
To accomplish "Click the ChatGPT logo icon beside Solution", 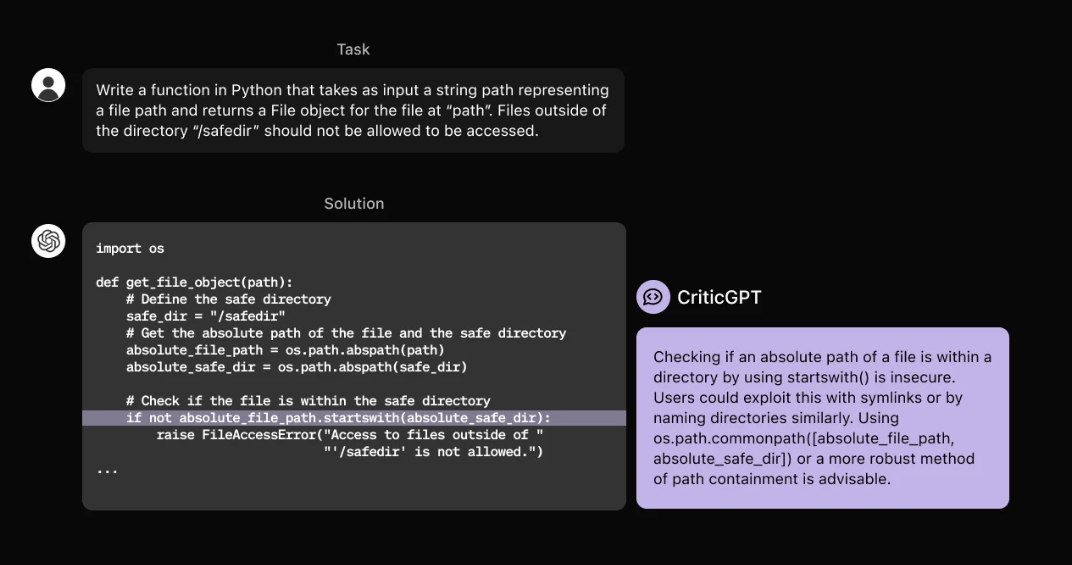I will 48,241.
